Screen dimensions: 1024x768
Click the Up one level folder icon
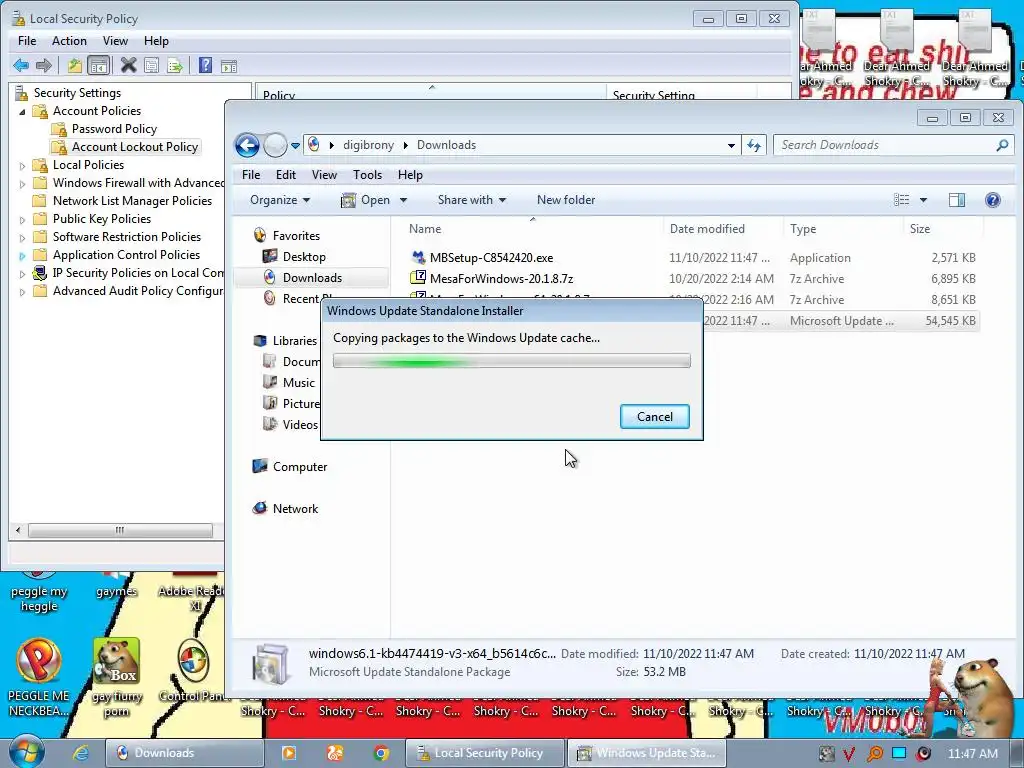pos(74,65)
